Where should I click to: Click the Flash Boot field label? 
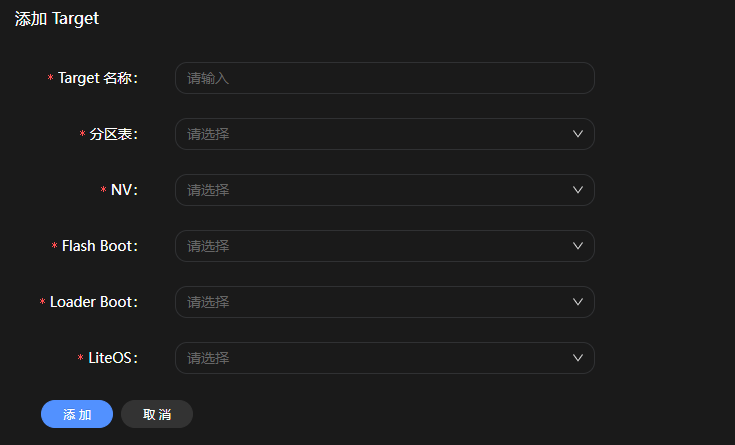pyautogui.click(x=99, y=246)
